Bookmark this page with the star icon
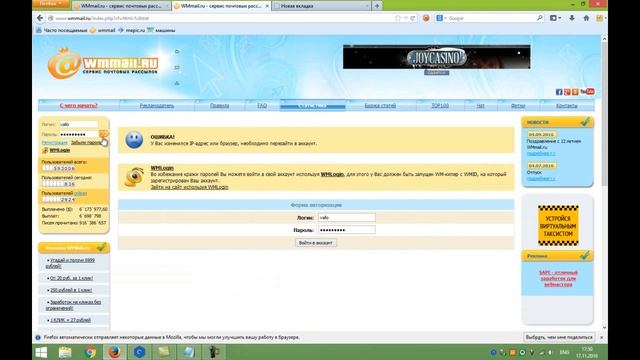The width and height of the screenshot is (640, 360). click(398, 18)
